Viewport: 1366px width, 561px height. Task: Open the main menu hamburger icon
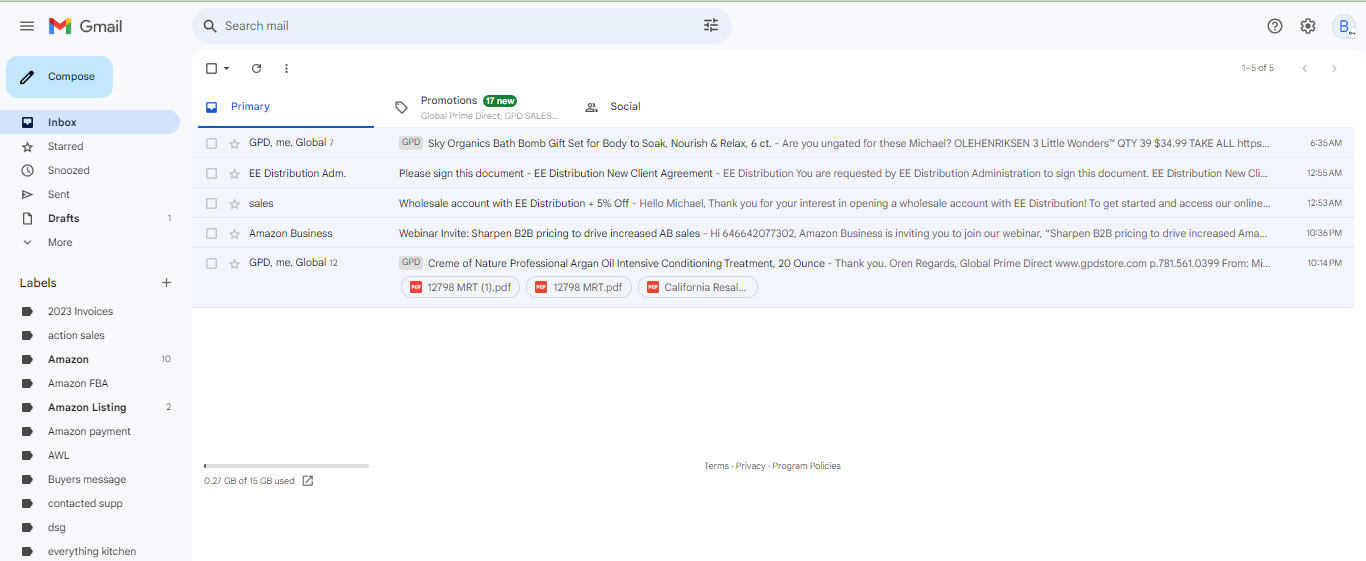[x=27, y=26]
